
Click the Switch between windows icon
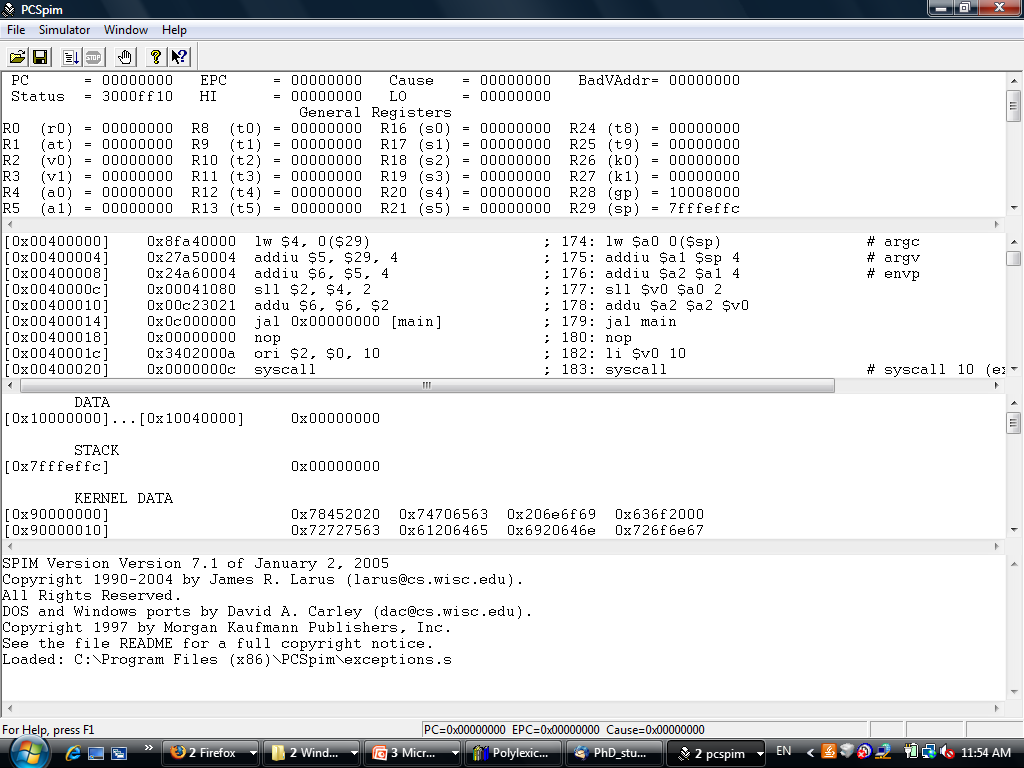[119, 753]
